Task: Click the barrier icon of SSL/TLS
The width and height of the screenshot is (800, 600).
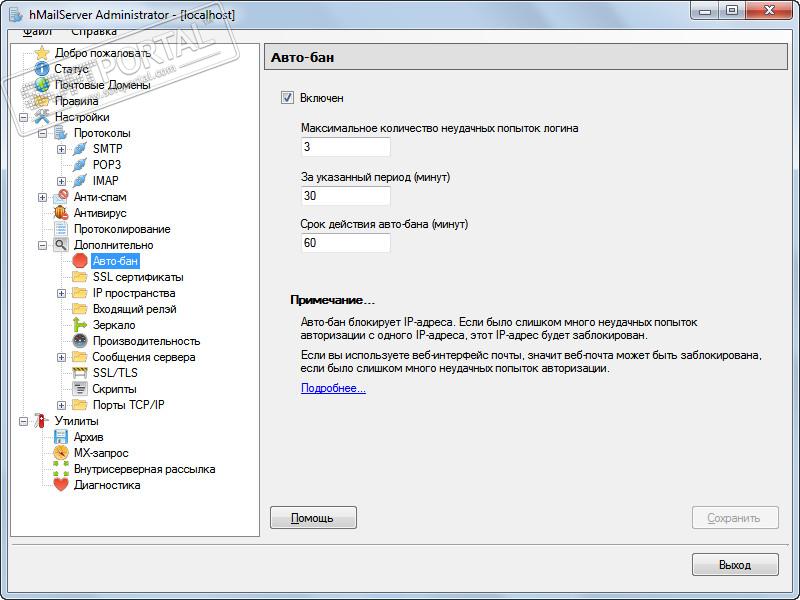Action: [x=80, y=373]
